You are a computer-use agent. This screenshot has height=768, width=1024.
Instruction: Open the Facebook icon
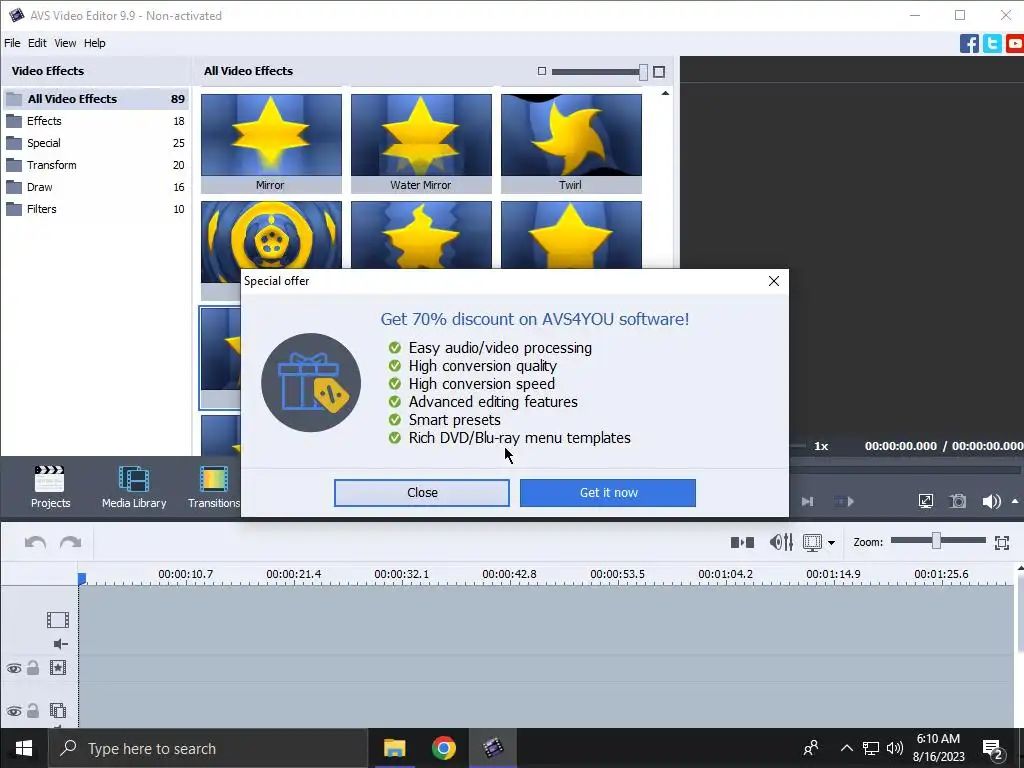click(x=969, y=43)
